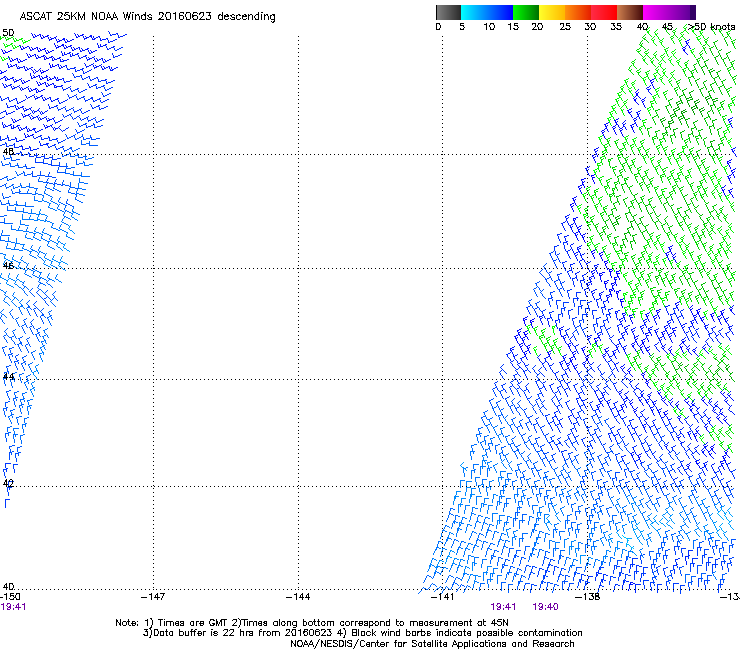
Task: Click the longitude label -138
Action: coord(588,597)
